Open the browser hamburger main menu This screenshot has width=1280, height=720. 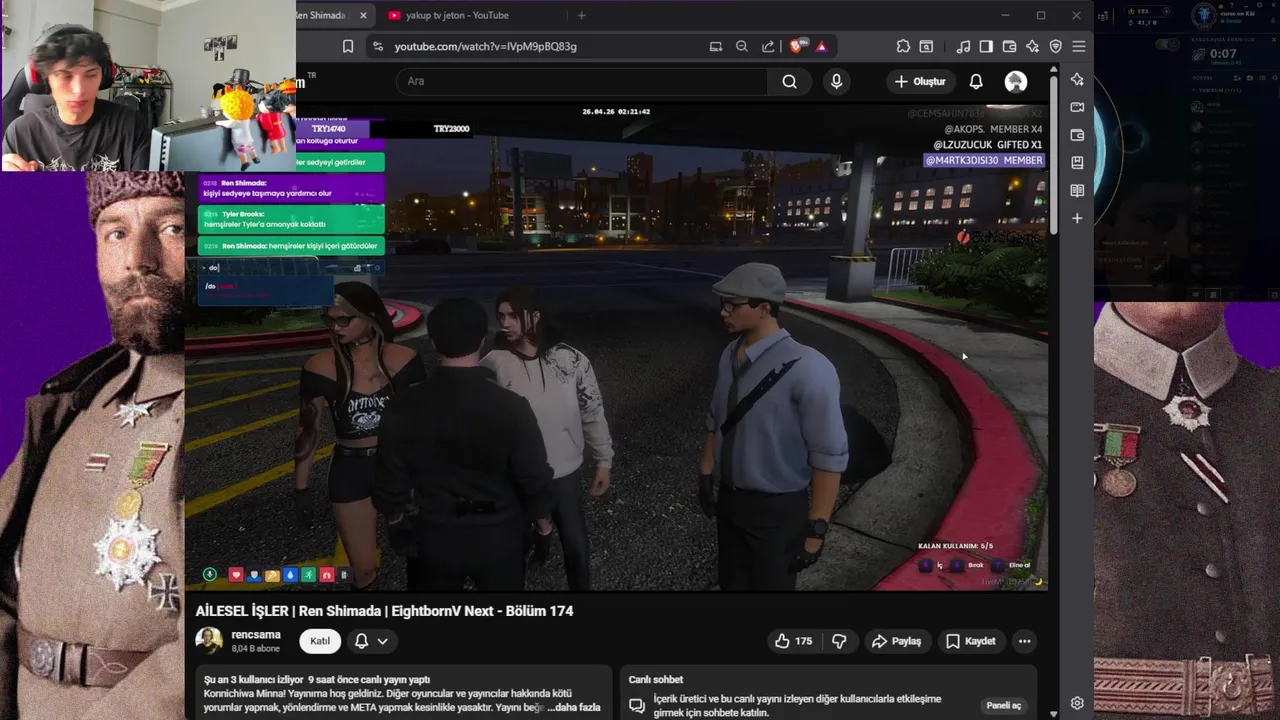click(1079, 46)
